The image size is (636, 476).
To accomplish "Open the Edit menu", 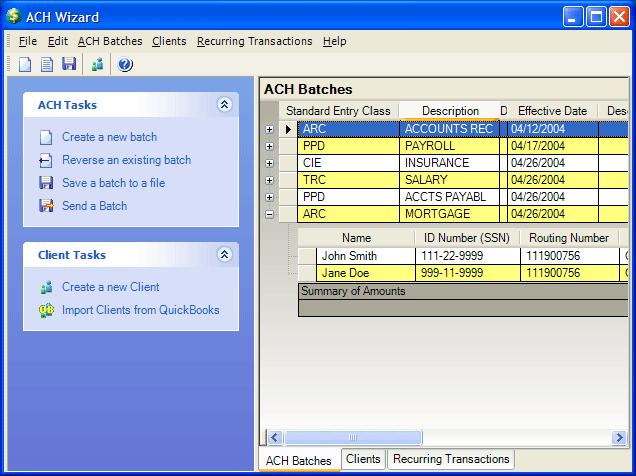I will coord(58,41).
